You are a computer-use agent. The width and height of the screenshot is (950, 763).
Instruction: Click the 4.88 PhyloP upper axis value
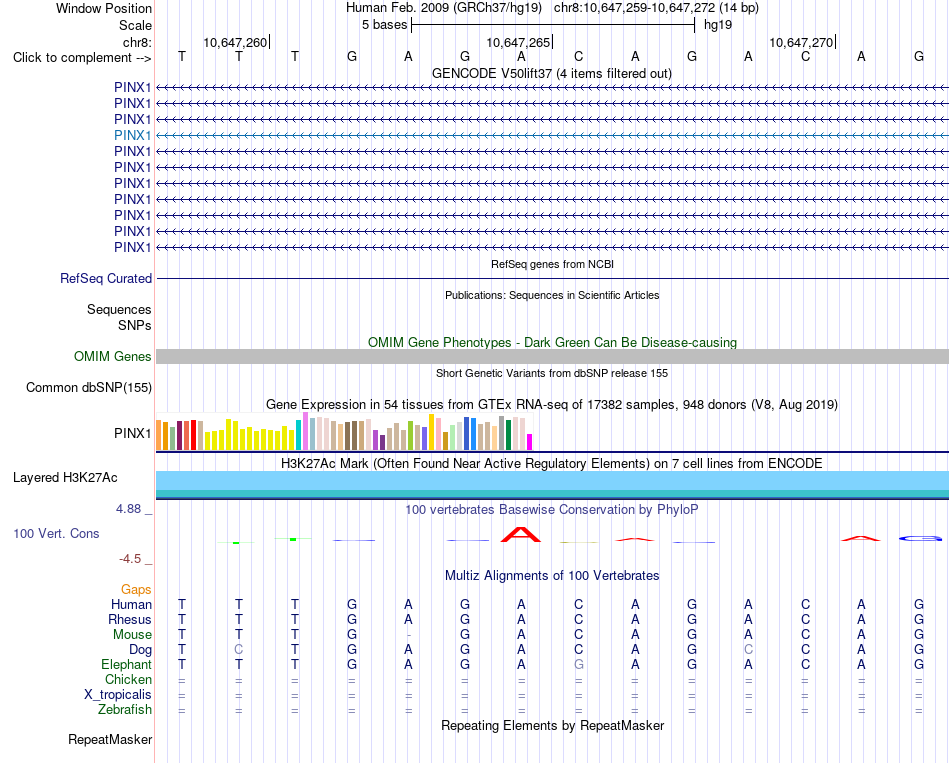(x=128, y=509)
